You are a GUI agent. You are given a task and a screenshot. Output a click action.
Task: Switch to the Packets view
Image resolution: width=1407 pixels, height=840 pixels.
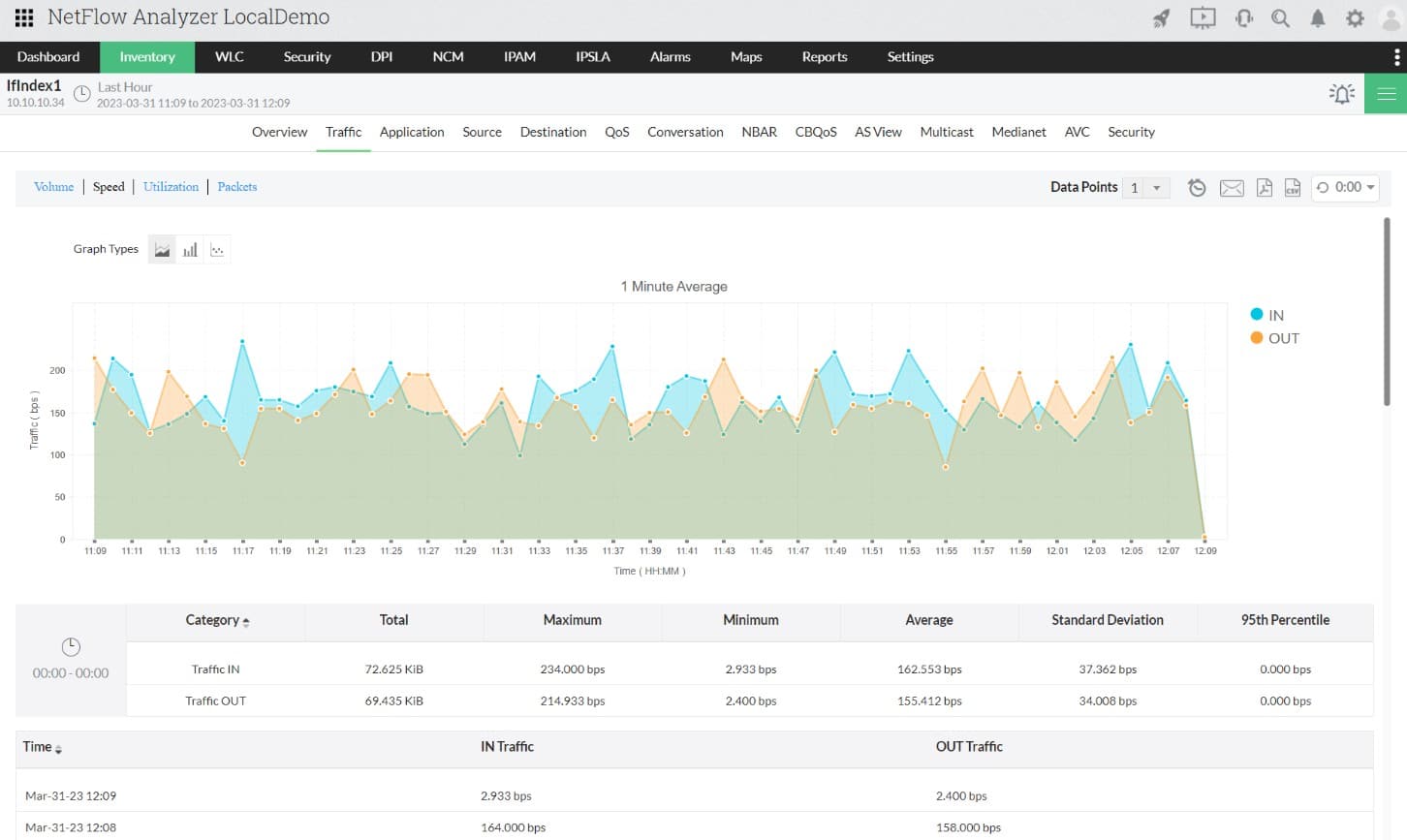[x=236, y=187]
